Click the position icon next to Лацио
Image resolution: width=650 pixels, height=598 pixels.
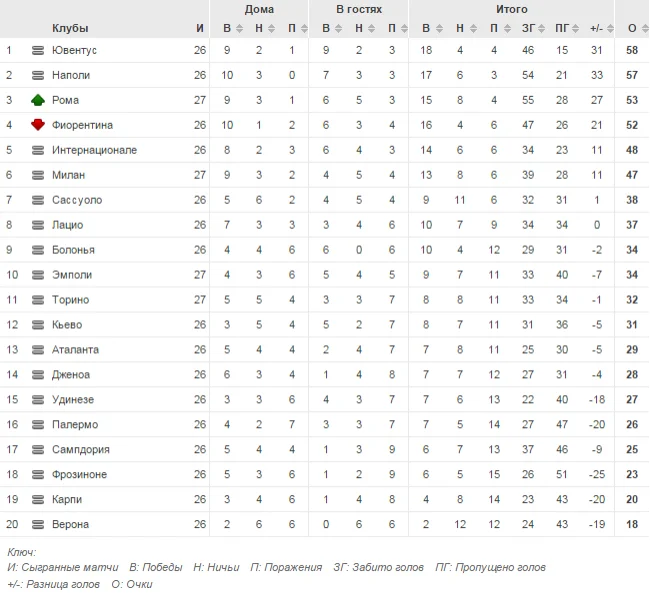point(38,225)
